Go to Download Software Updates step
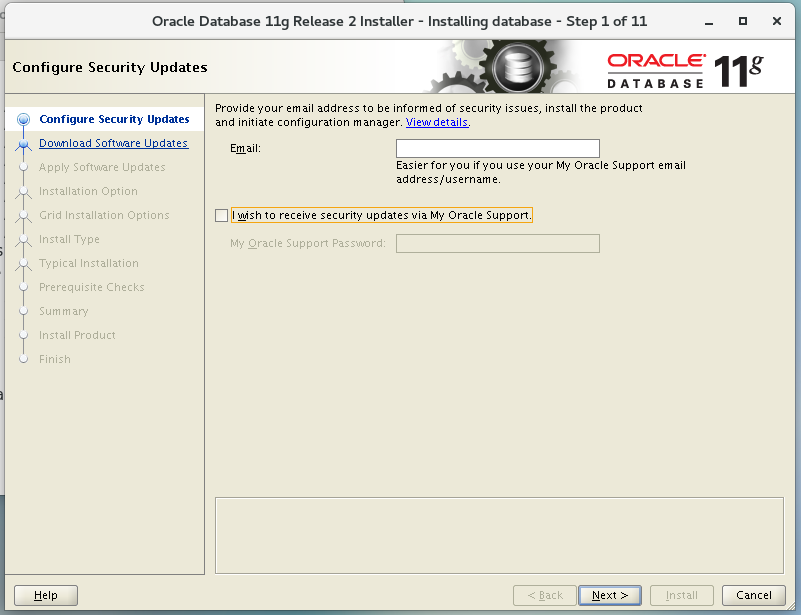This screenshot has width=801, height=615. 113,144
